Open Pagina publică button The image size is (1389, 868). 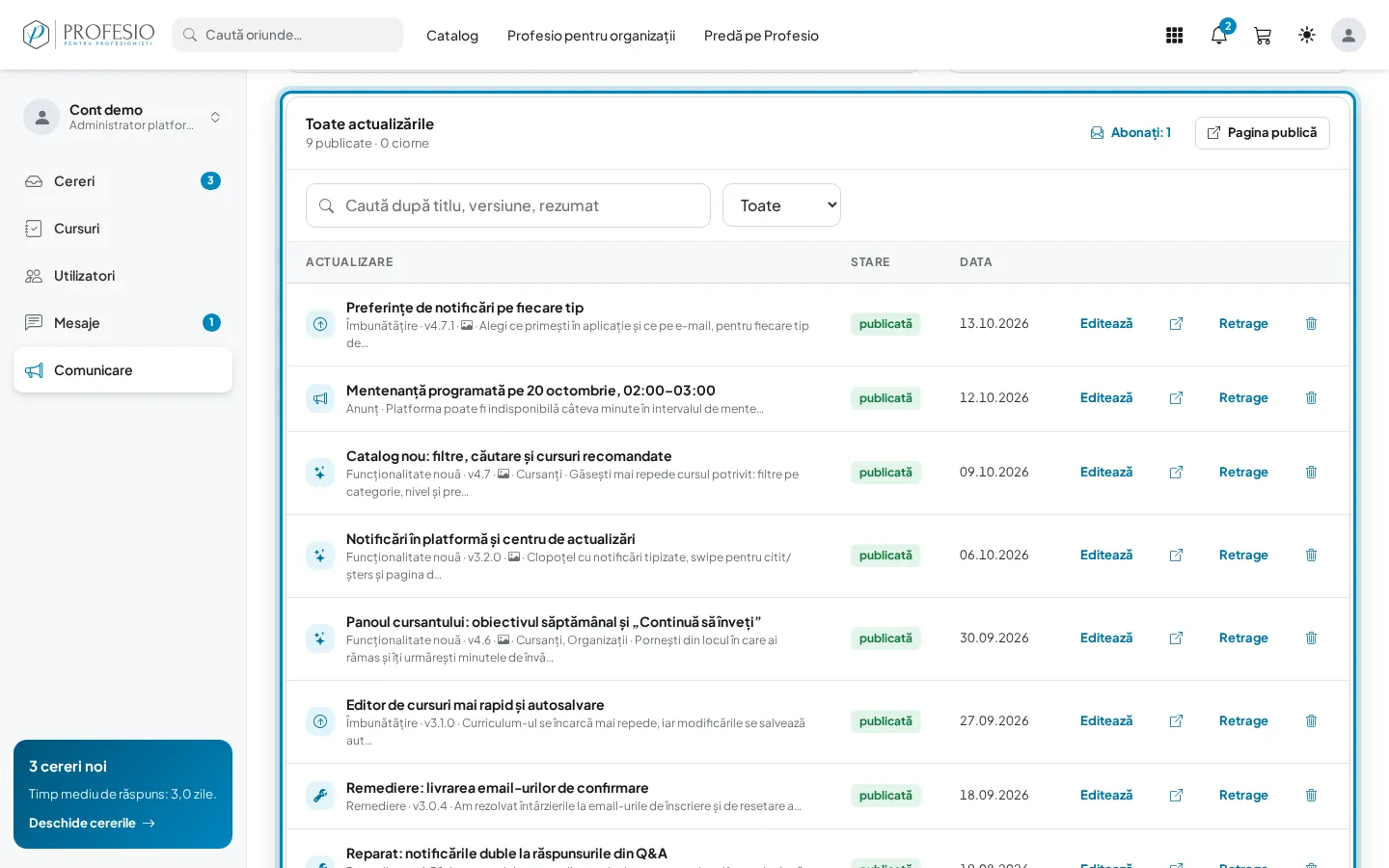pos(1262,133)
